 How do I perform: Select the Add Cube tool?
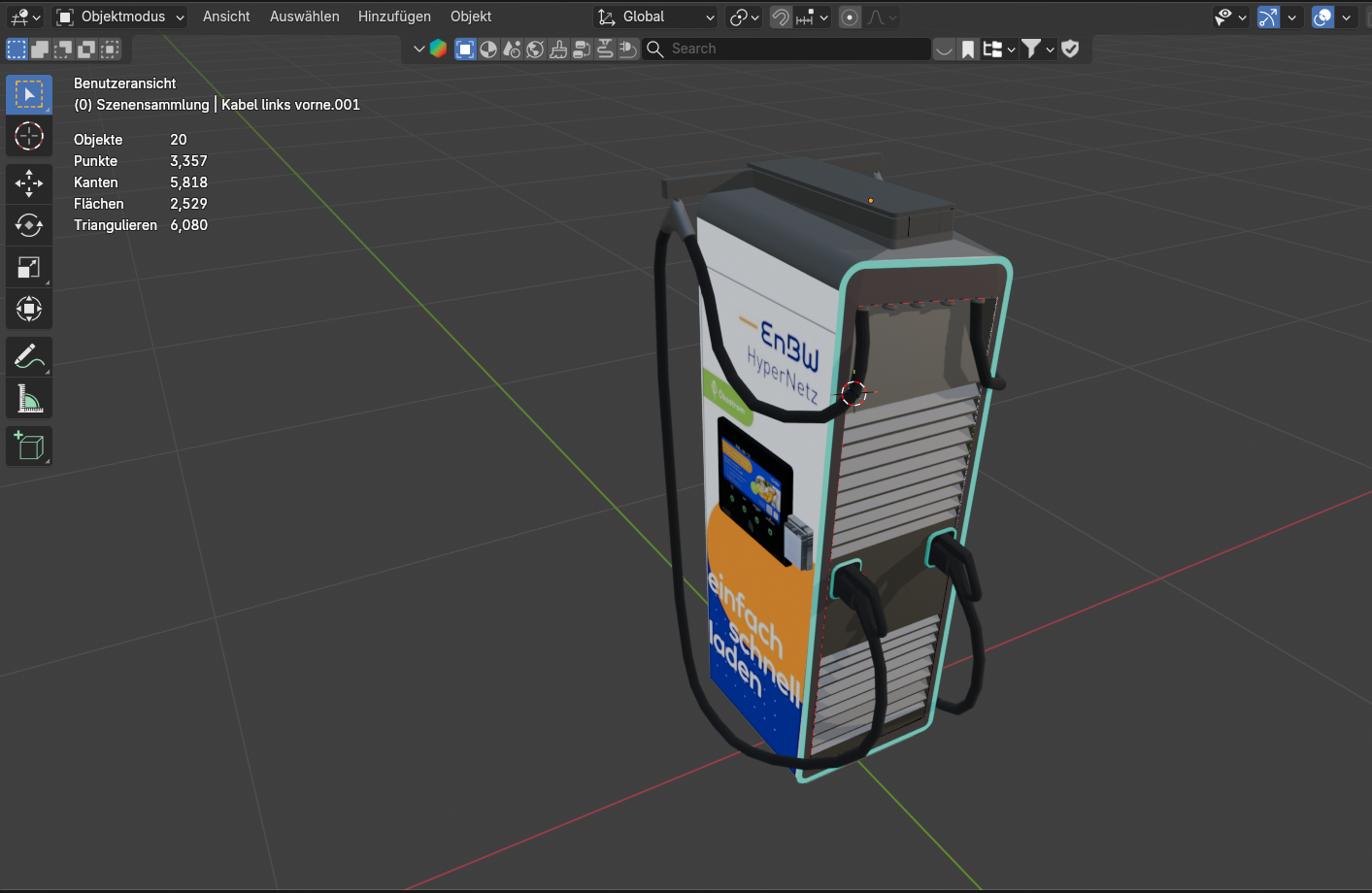pos(29,446)
